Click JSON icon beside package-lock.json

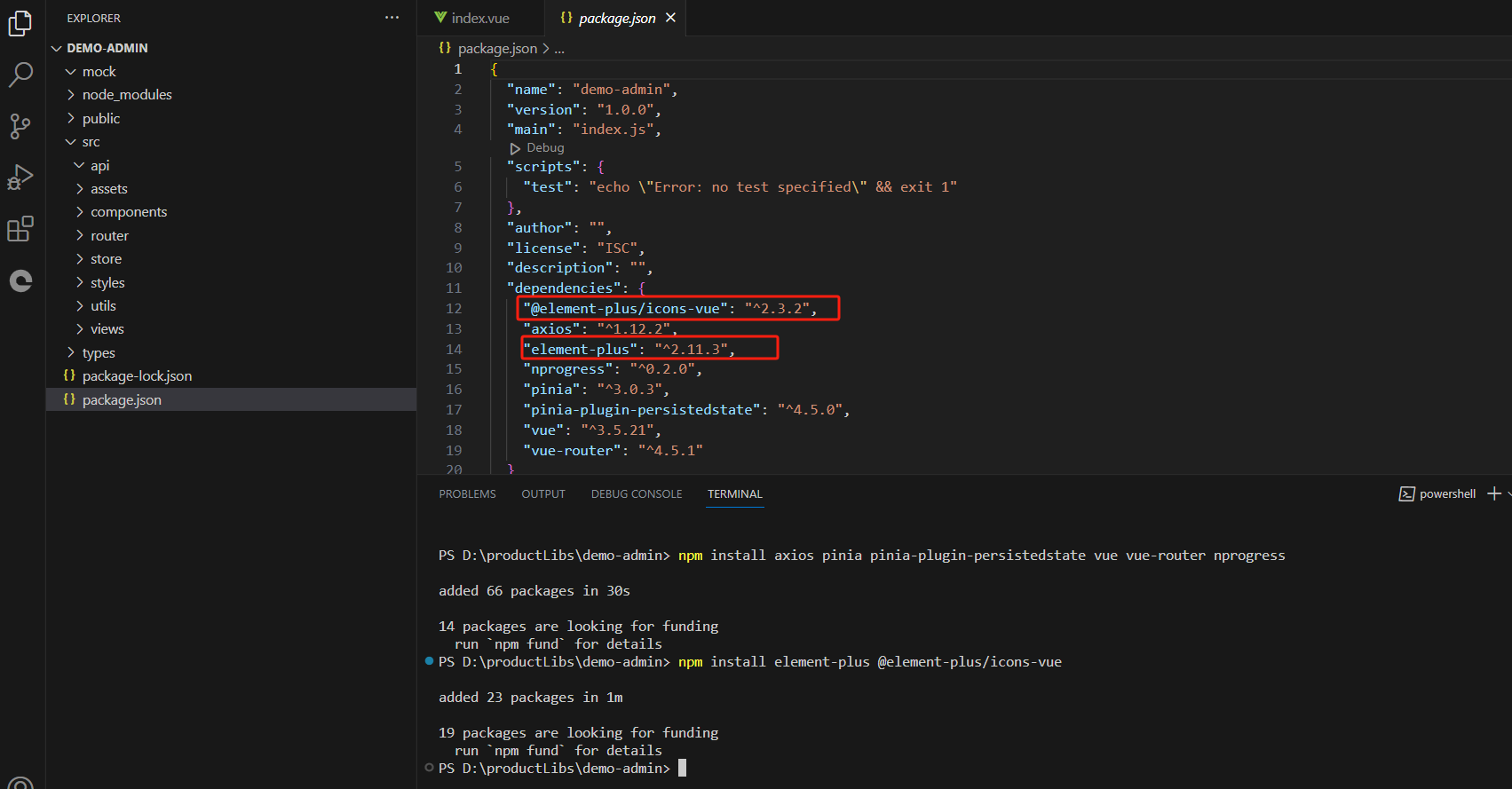[69, 375]
